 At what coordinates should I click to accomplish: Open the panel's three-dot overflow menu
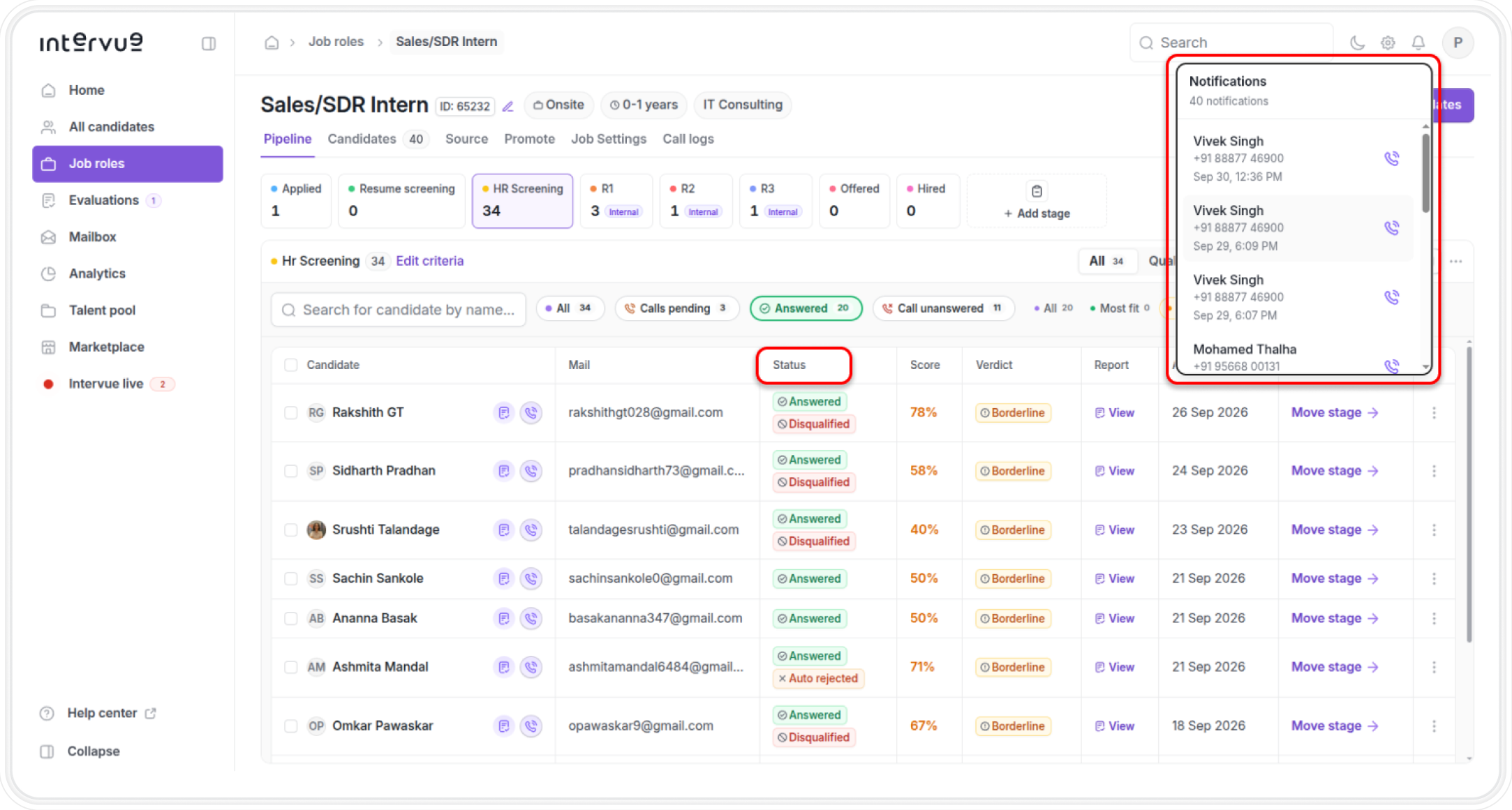pos(1455,261)
